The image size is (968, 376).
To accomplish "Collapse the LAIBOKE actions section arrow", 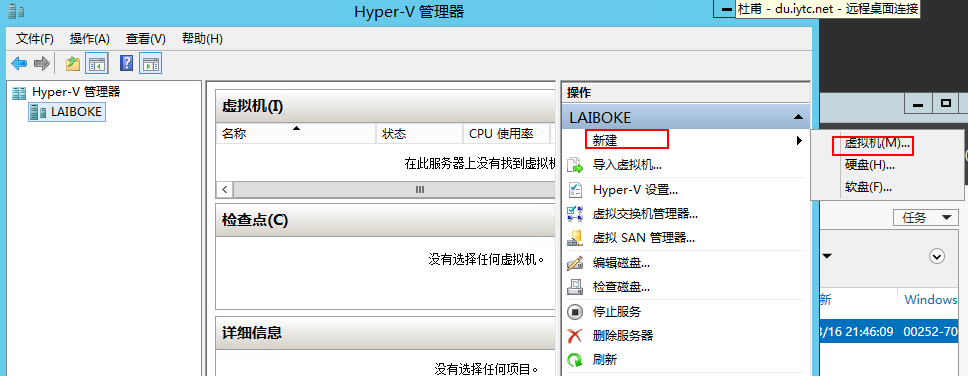I will coord(798,117).
